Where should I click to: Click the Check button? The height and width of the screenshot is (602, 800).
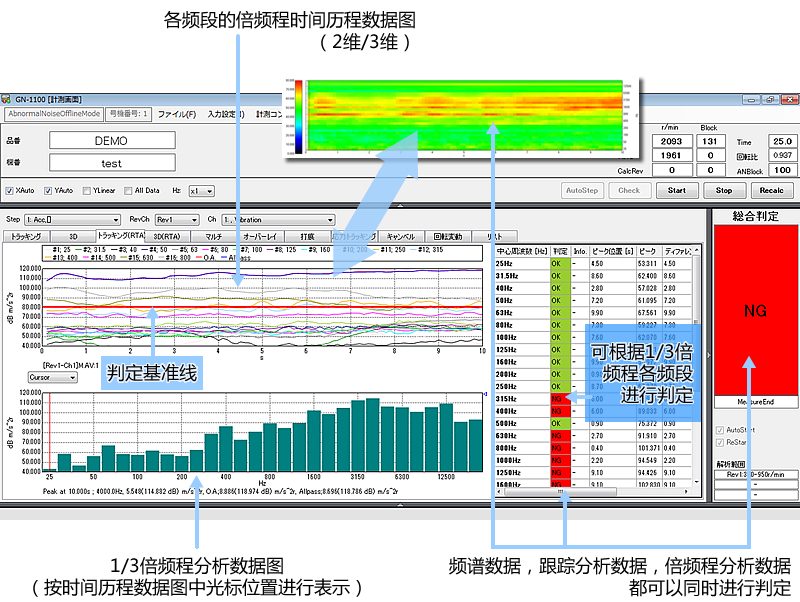pos(629,190)
